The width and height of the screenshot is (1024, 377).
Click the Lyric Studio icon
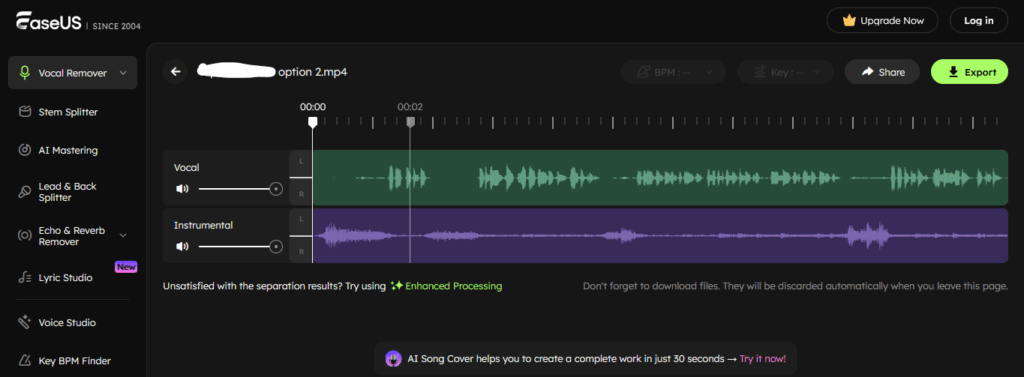pyautogui.click(x=24, y=278)
